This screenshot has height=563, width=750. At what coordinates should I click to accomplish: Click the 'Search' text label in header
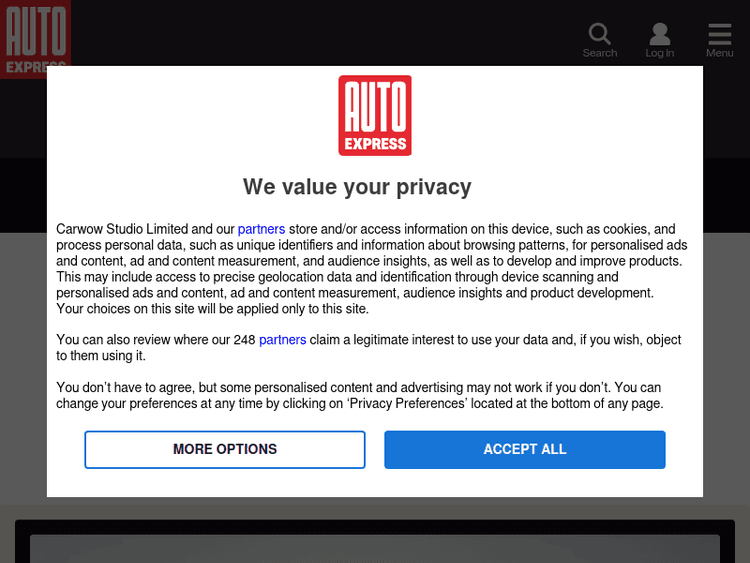[x=600, y=53]
